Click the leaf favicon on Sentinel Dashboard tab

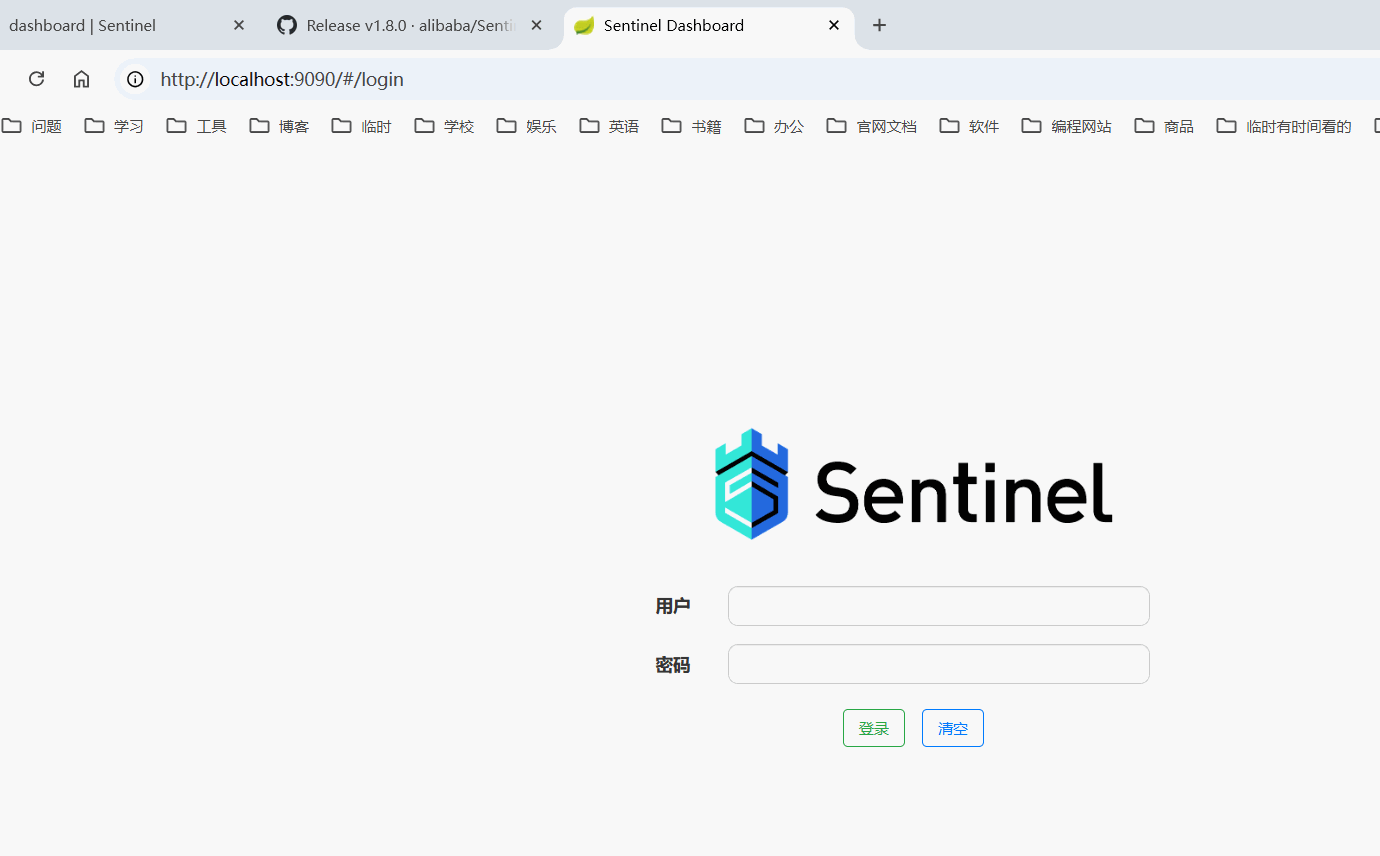coord(584,25)
